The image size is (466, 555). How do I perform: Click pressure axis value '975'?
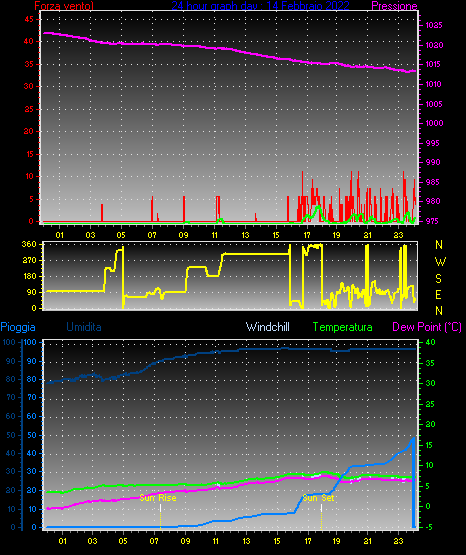point(432,221)
